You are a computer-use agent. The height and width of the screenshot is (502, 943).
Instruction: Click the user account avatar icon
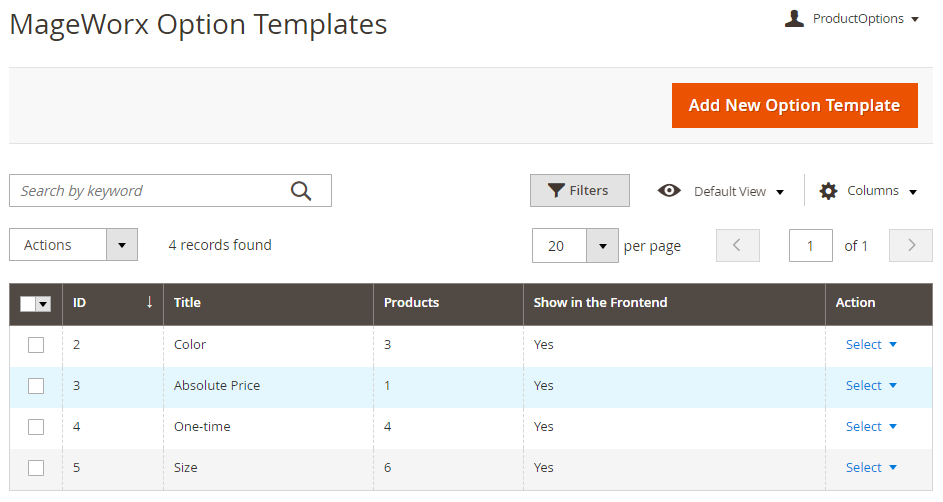[x=794, y=19]
